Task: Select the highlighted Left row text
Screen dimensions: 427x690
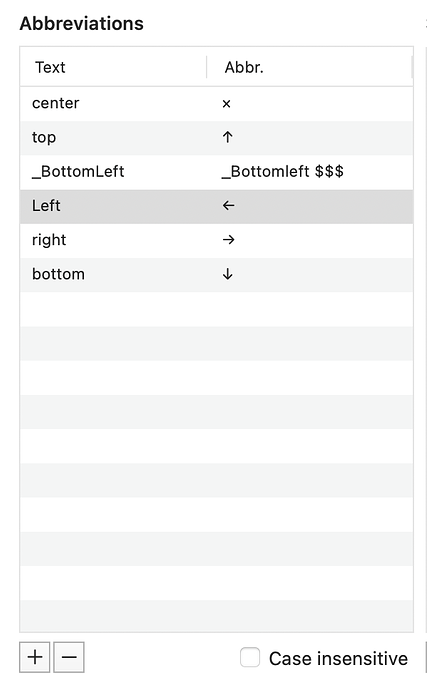Action: (46, 206)
